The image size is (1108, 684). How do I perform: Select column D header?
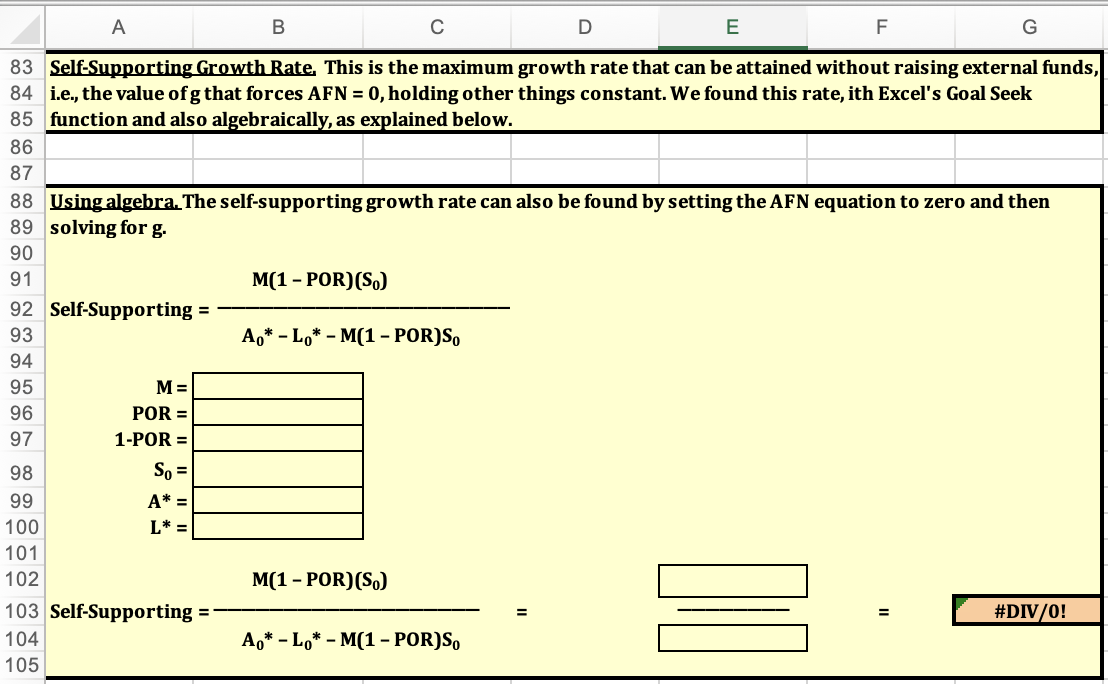click(584, 28)
